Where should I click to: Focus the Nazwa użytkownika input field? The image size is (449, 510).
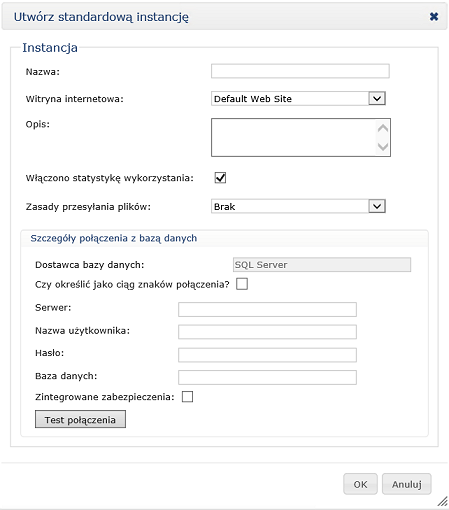point(267,332)
